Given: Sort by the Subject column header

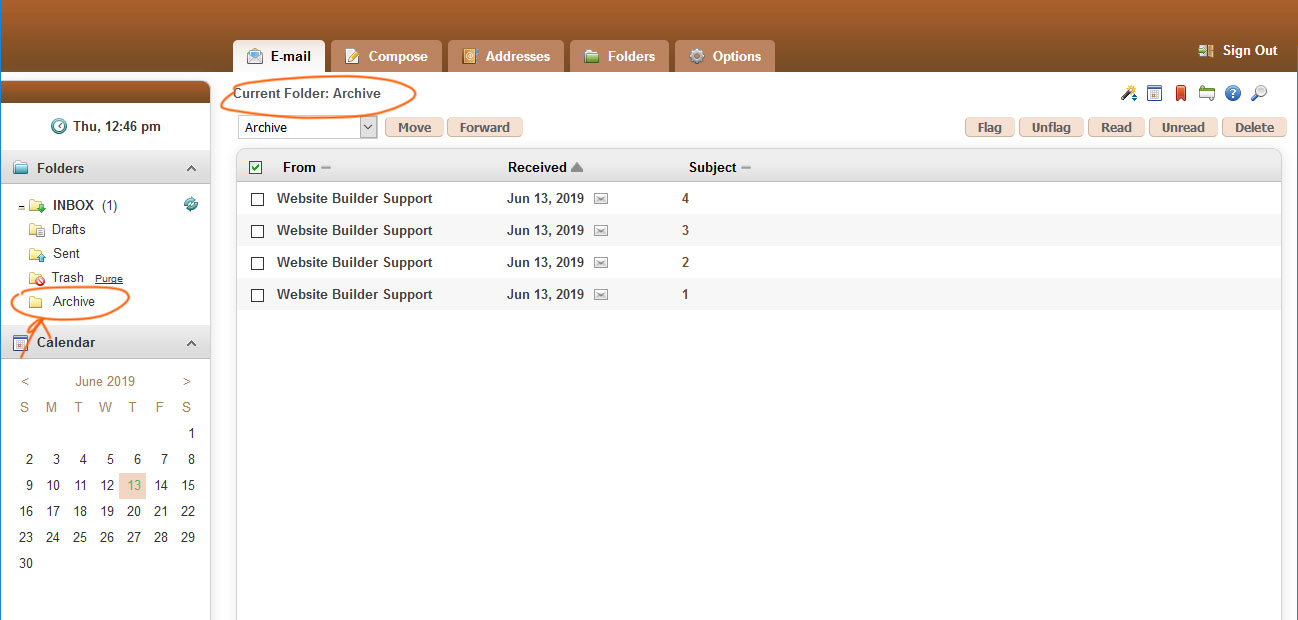Looking at the screenshot, I should click(x=713, y=168).
